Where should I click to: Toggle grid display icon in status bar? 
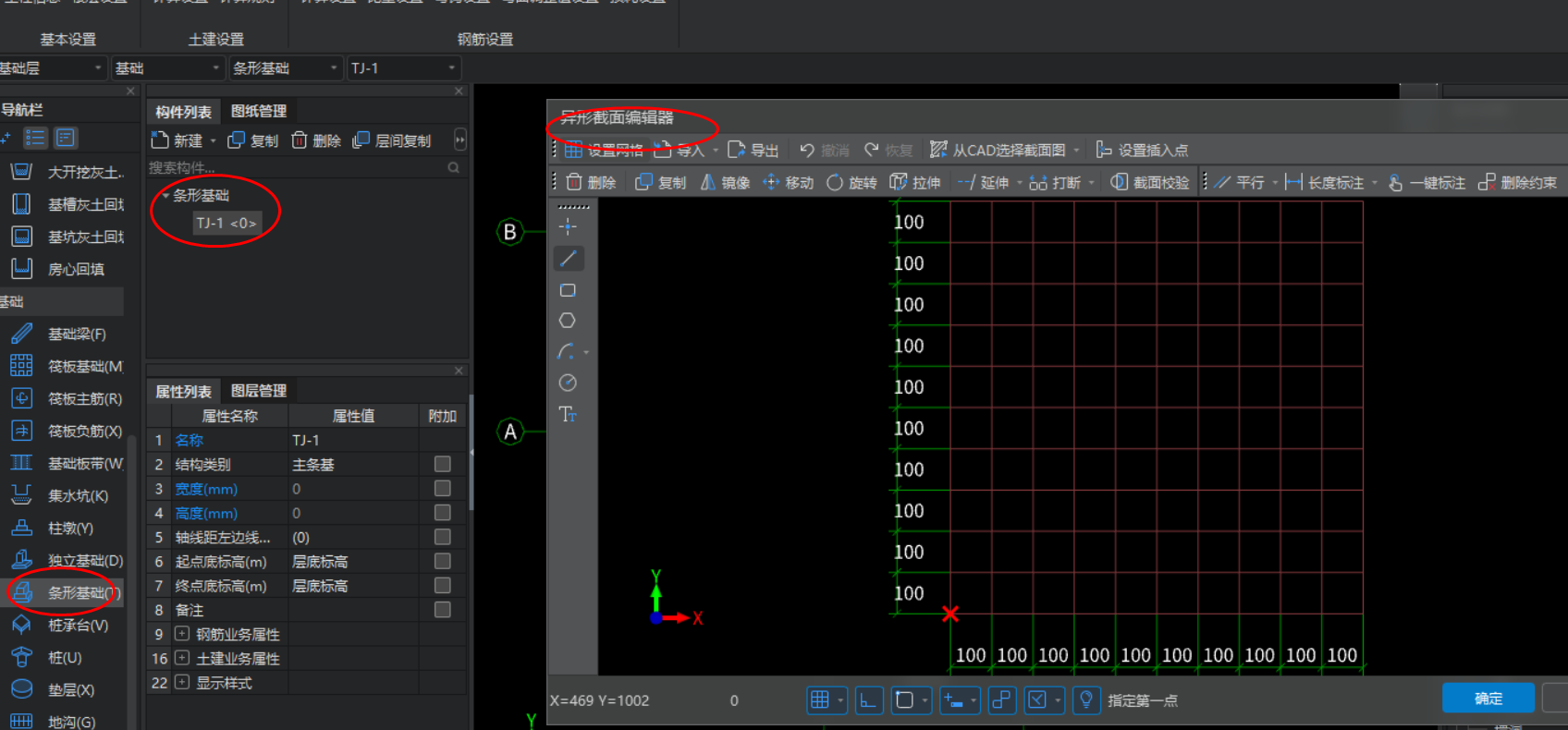click(819, 700)
